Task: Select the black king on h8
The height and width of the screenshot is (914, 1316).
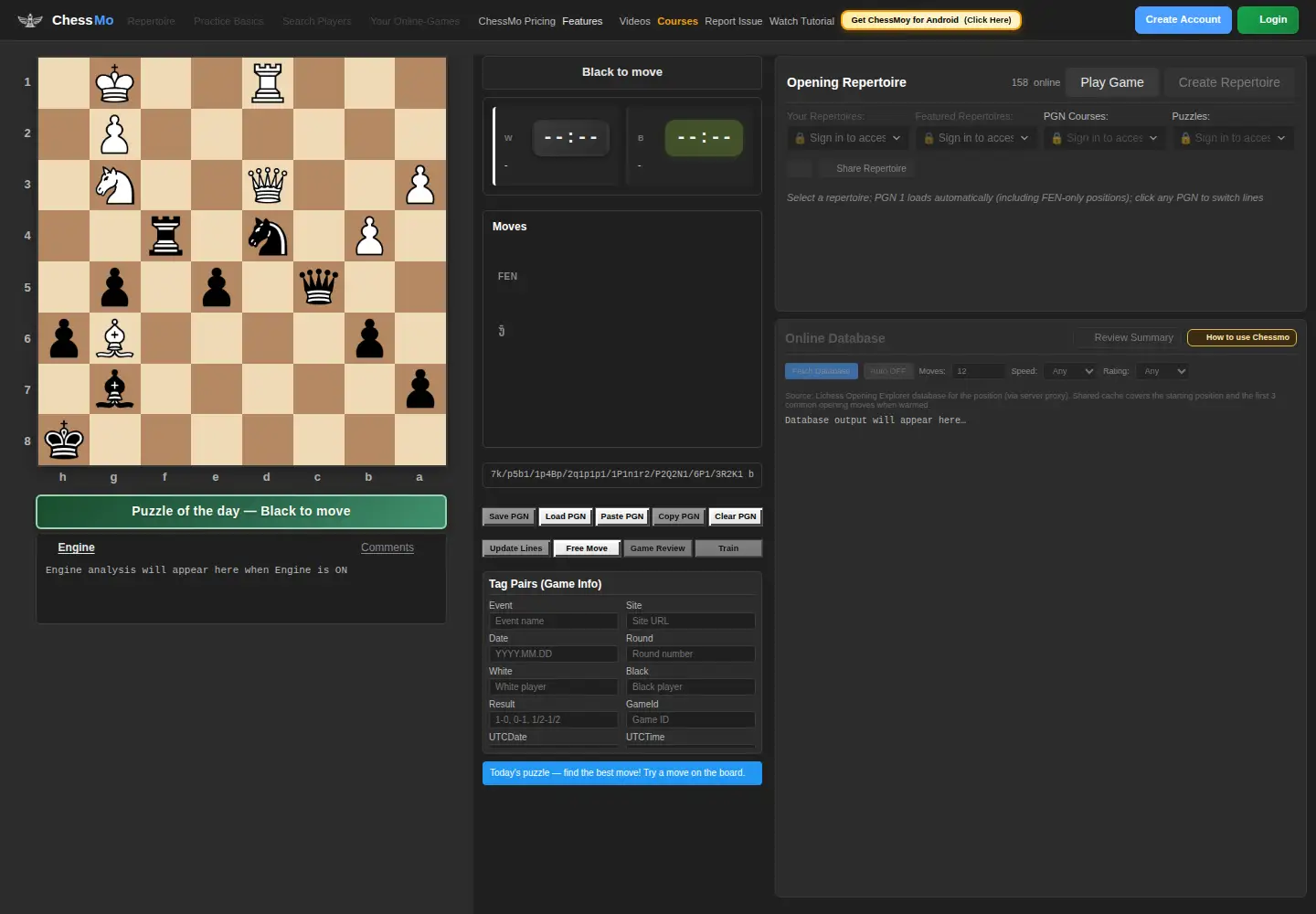Action: coord(63,440)
